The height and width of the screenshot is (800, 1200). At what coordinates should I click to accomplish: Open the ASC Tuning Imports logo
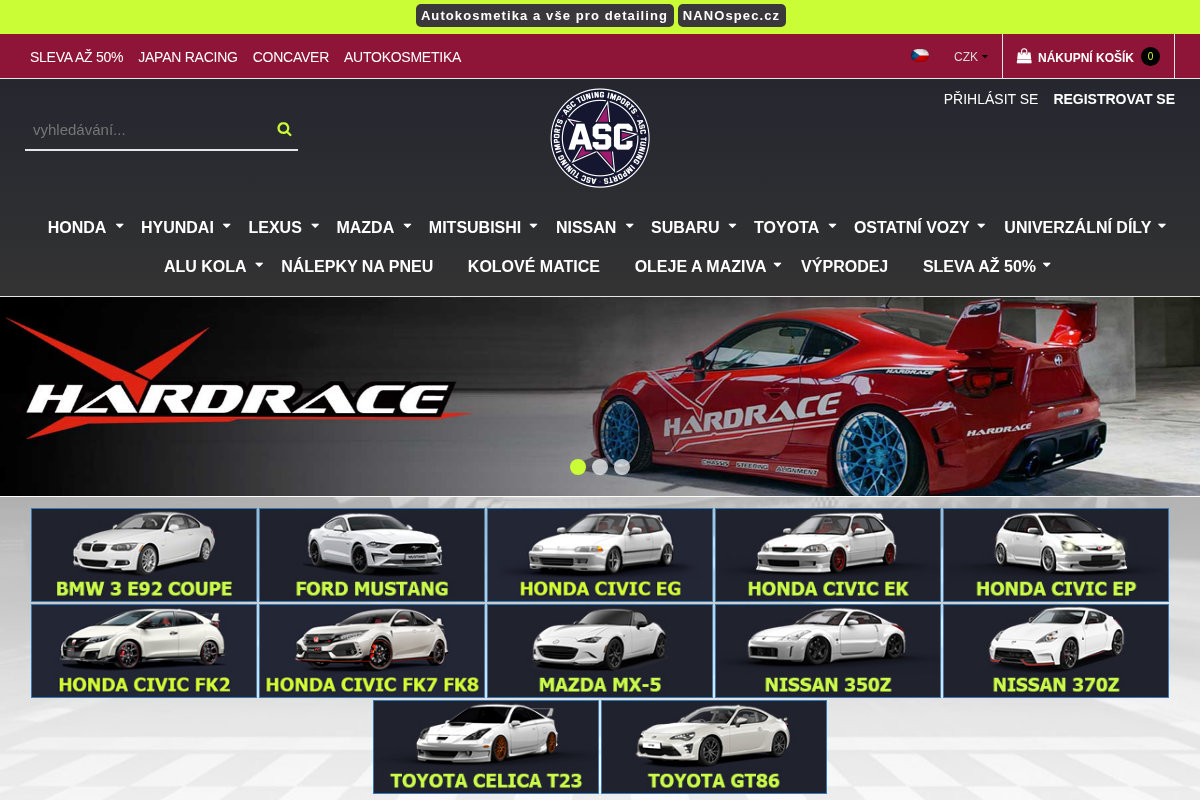[600, 138]
